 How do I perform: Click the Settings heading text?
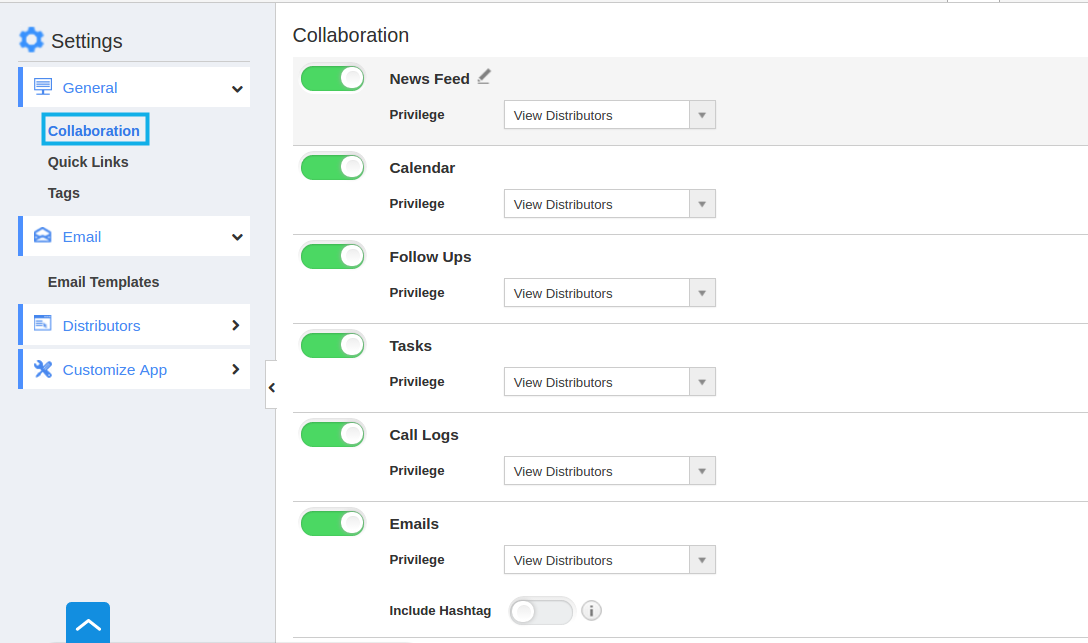coord(87,41)
